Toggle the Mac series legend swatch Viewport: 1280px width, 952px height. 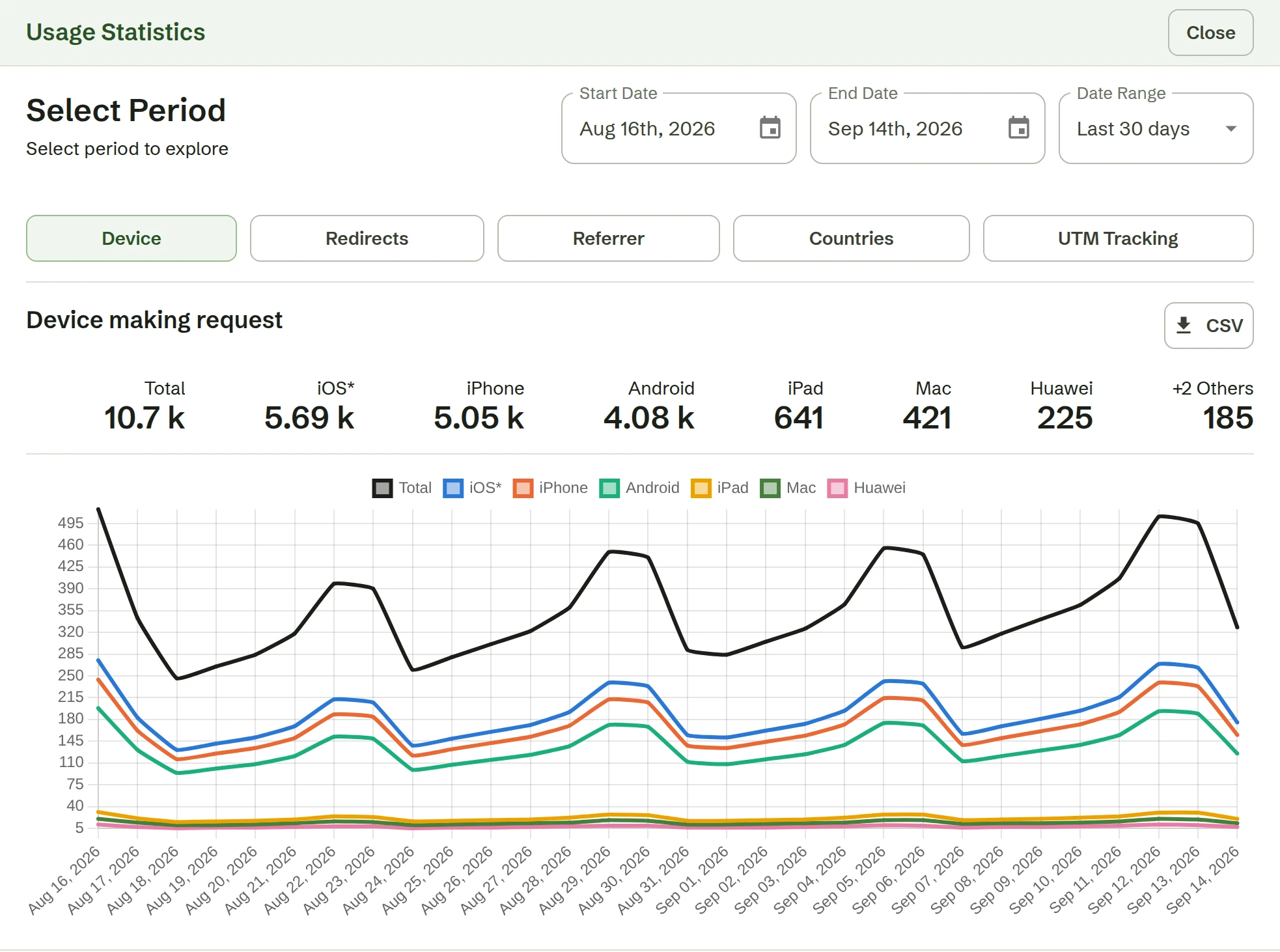[x=770, y=488]
